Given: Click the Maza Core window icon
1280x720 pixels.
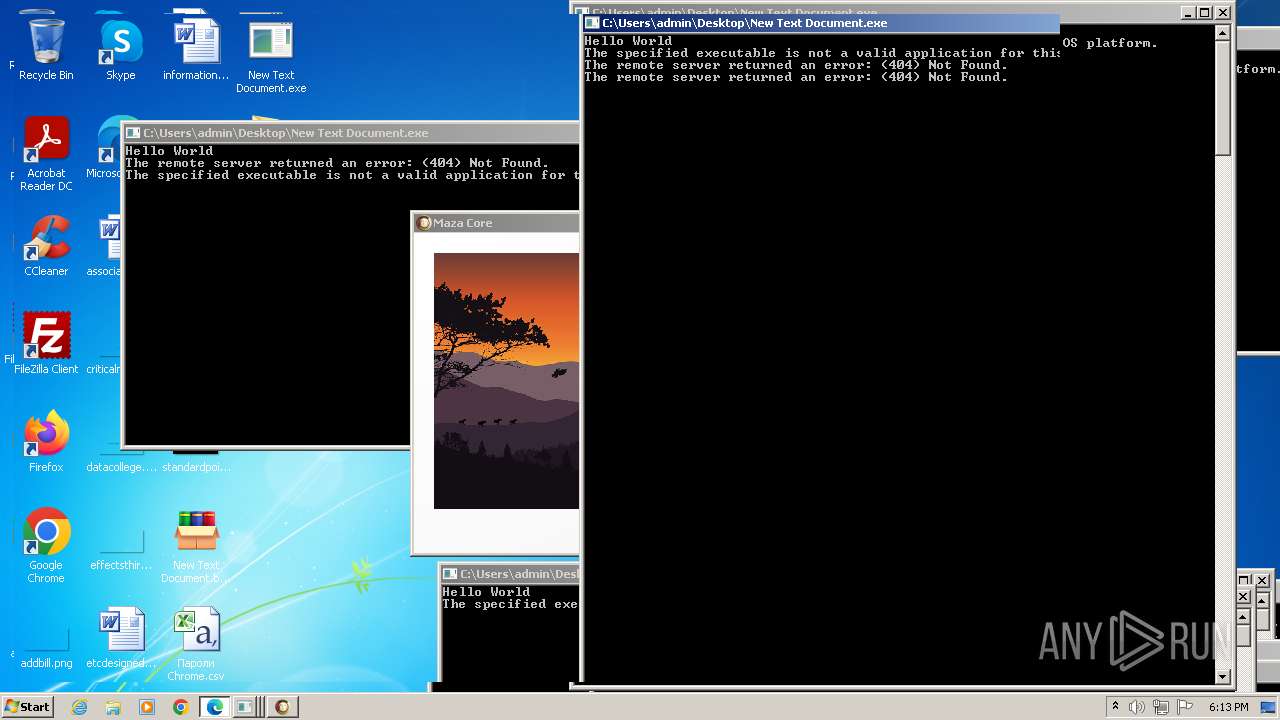Looking at the screenshot, I should 424,223.
